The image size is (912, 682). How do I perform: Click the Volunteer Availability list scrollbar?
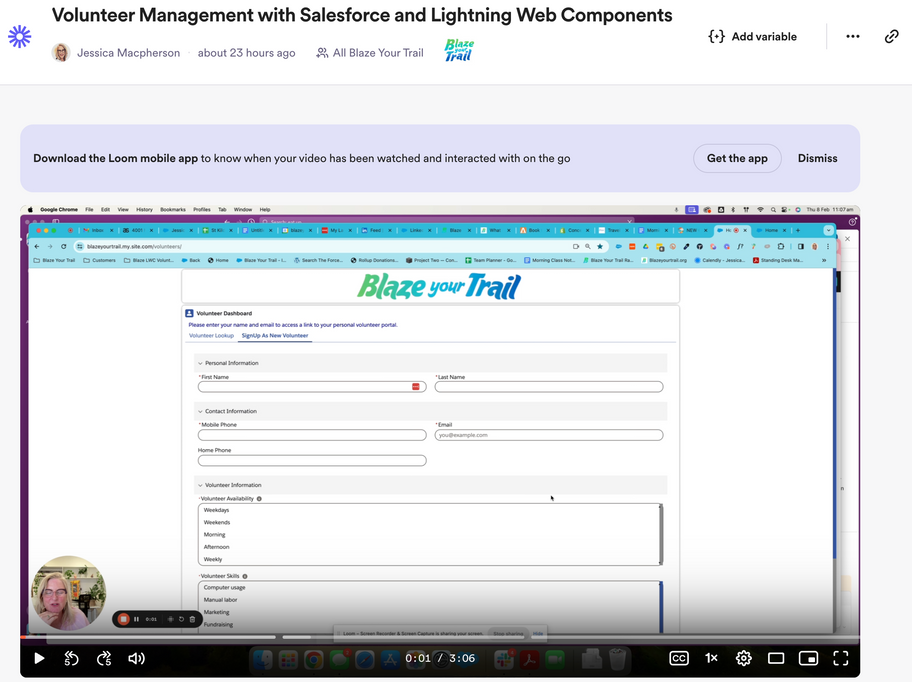tap(660, 534)
